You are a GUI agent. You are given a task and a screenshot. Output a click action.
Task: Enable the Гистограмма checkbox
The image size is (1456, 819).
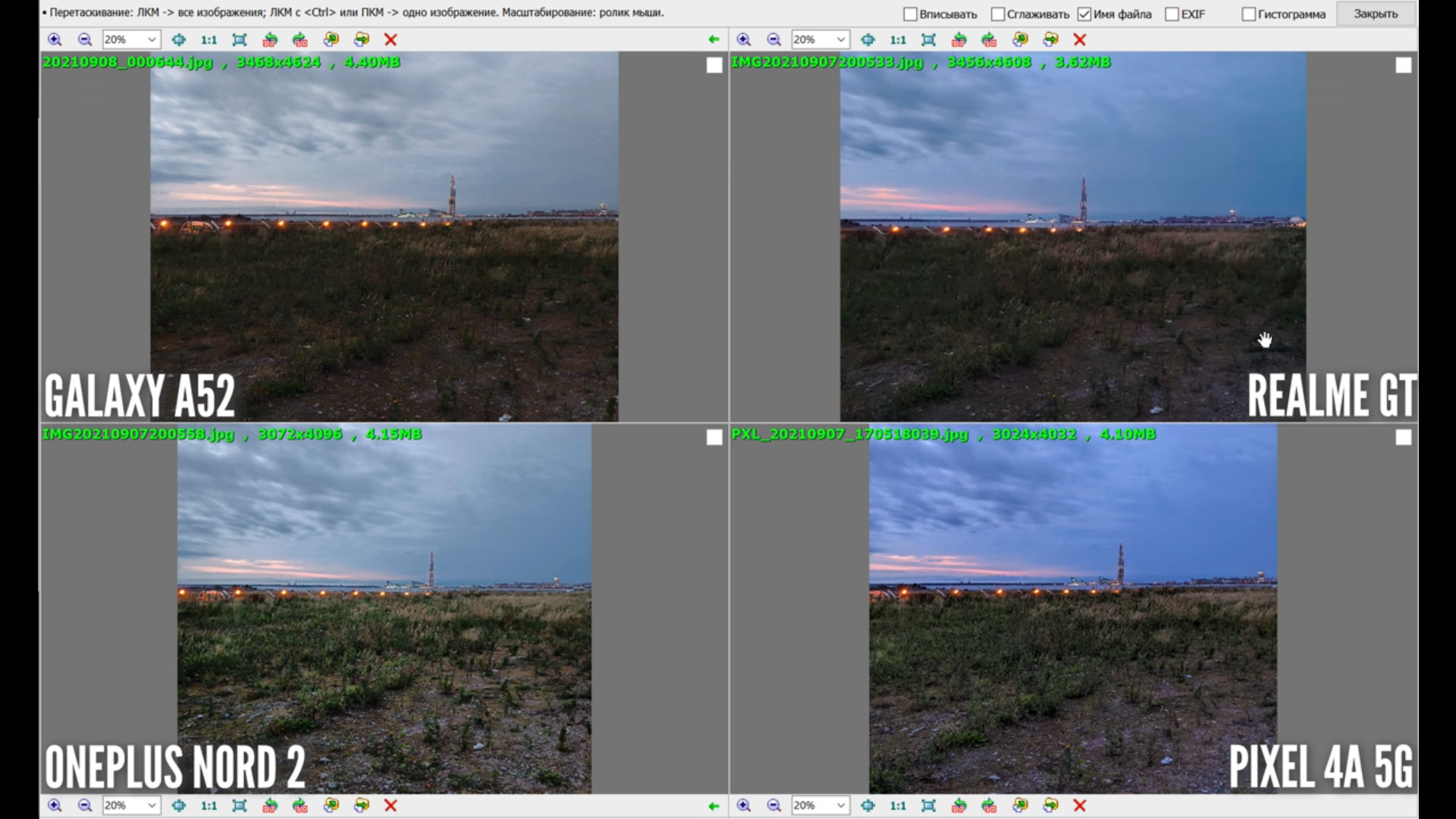[1249, 14]
